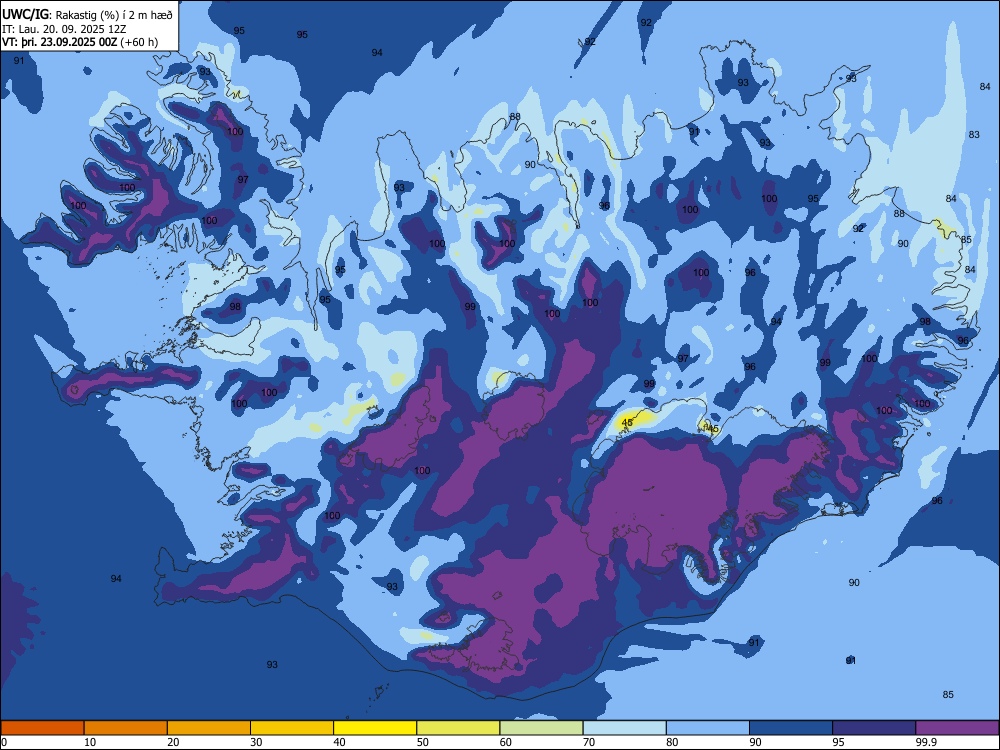Choose the medium blue 90–95 legend swatch
The width and height of the screenshot is (1000, 750).
click(x=791, y=728)
